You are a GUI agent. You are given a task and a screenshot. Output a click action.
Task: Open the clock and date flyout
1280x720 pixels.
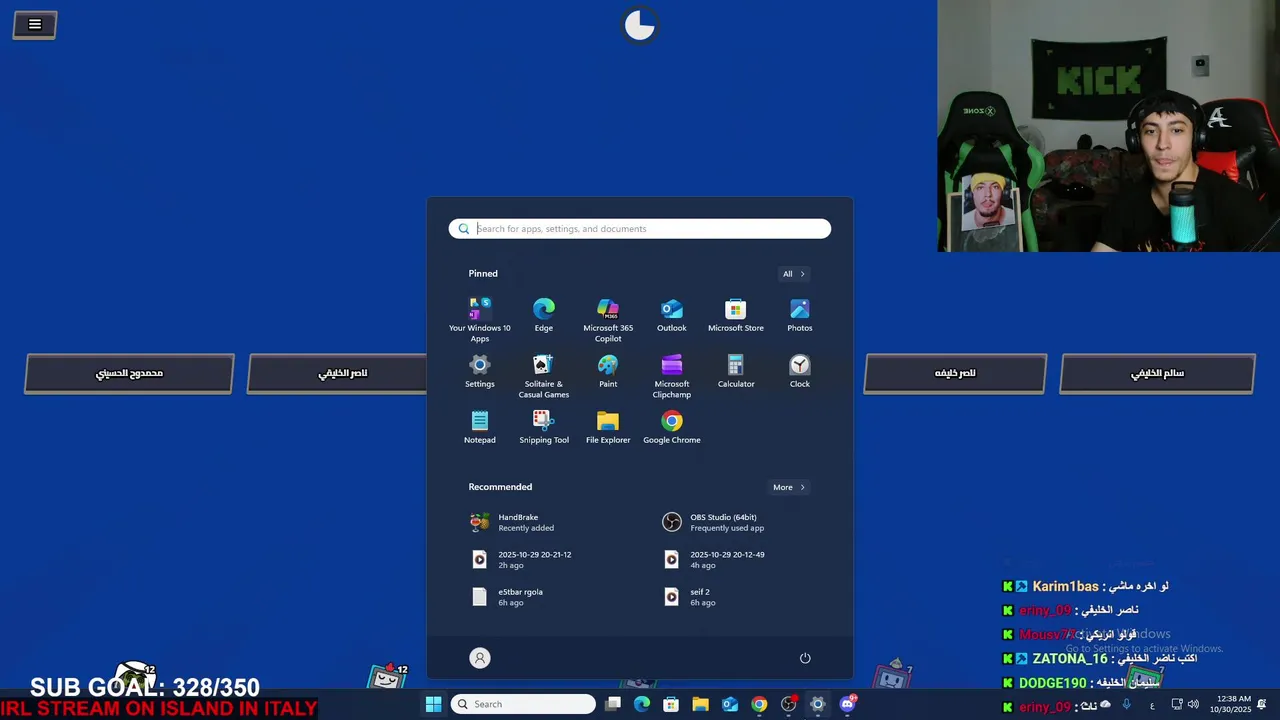1230,704
